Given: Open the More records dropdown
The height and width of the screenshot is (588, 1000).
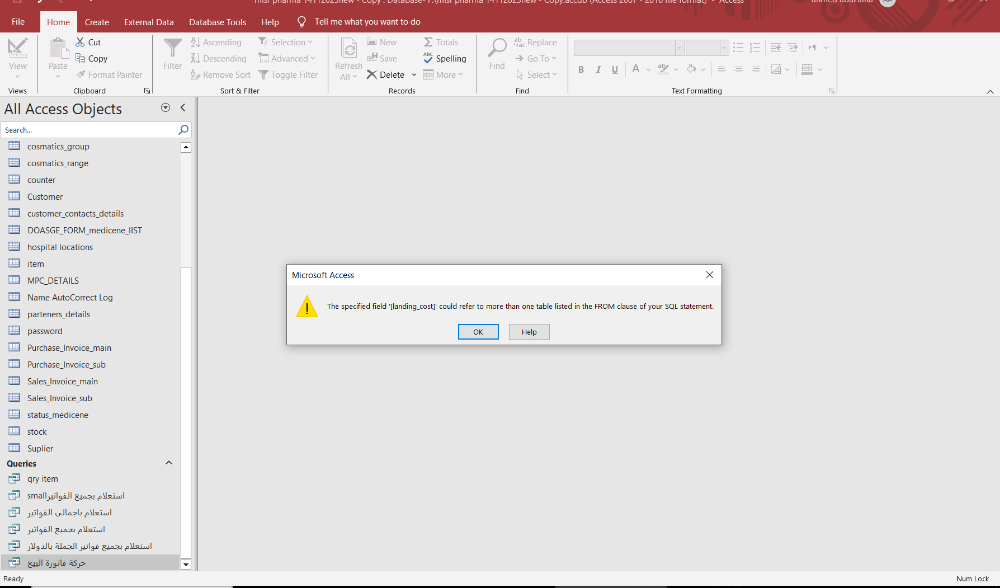Looking at the screenshot, I should (443, 75).
